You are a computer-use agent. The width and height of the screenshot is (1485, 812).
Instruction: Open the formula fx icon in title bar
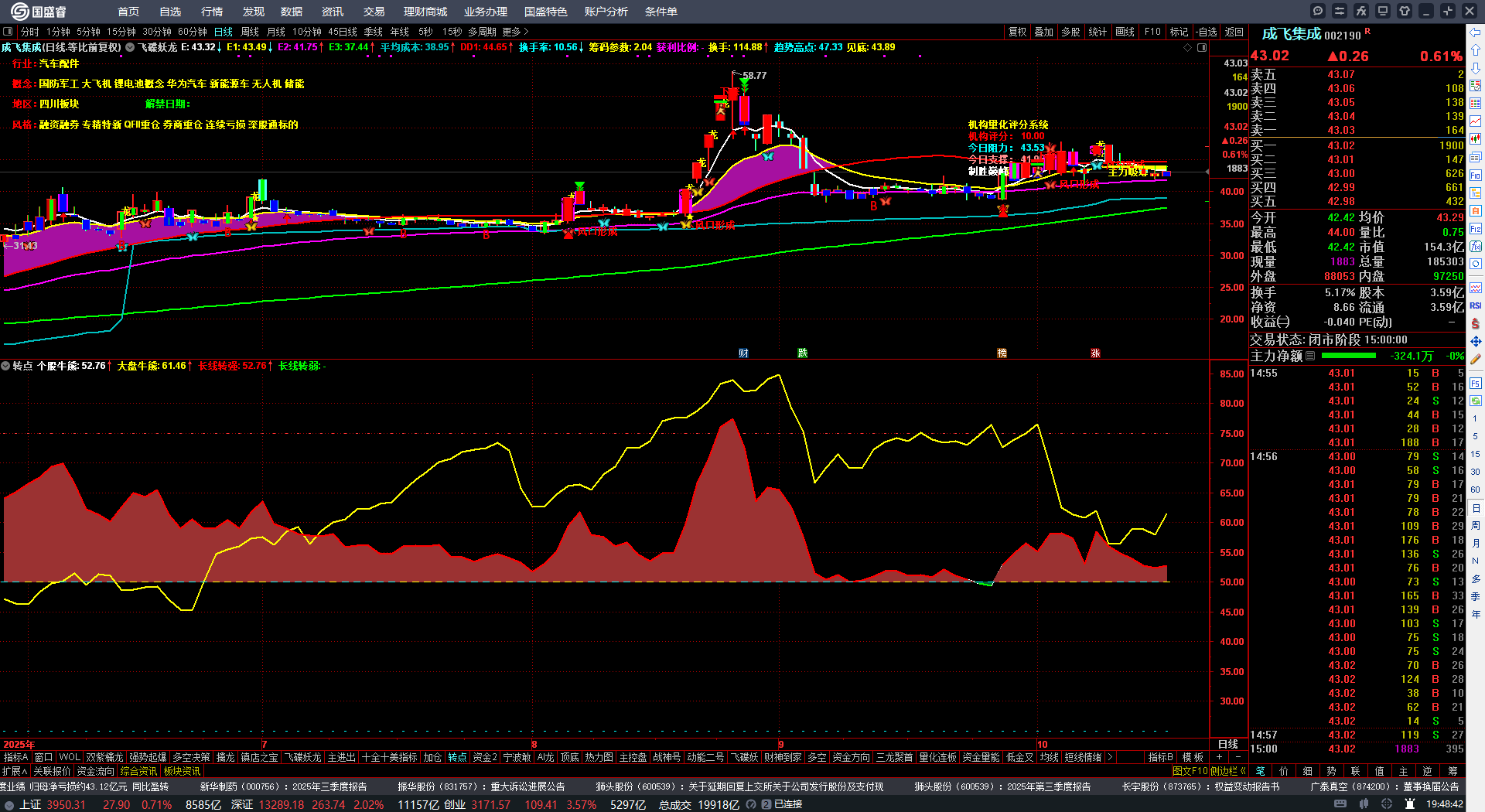pyautogui.click(x=1361, y=11)
